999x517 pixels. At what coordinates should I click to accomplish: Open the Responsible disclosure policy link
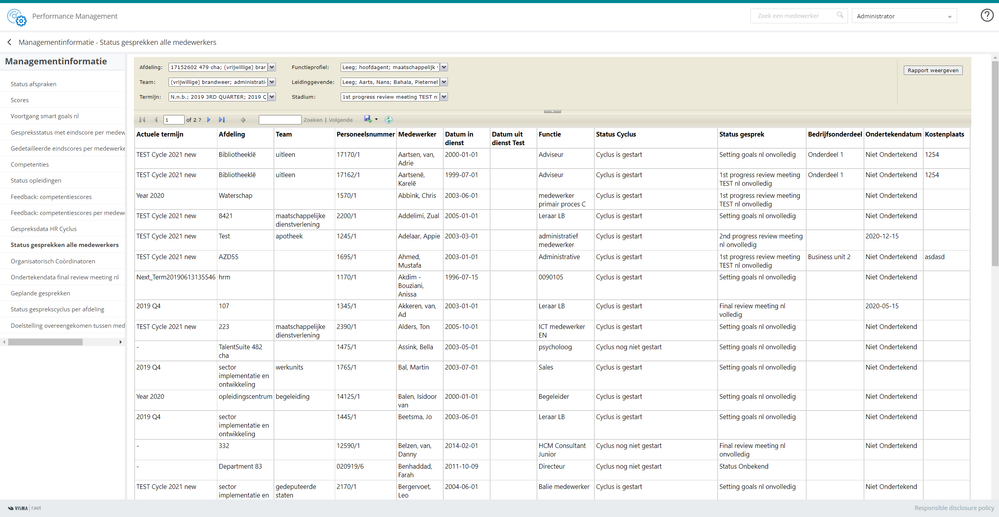point(953,508)
